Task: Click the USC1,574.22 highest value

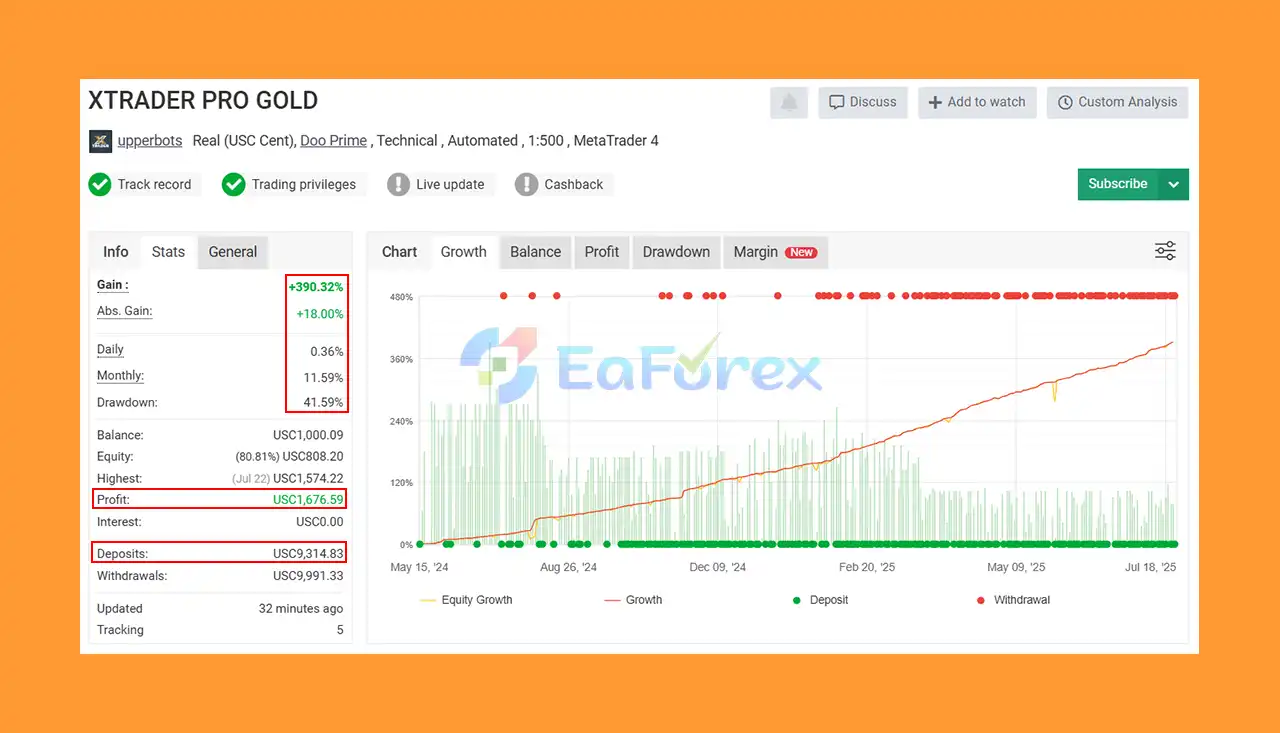Action: coord(308,479)
